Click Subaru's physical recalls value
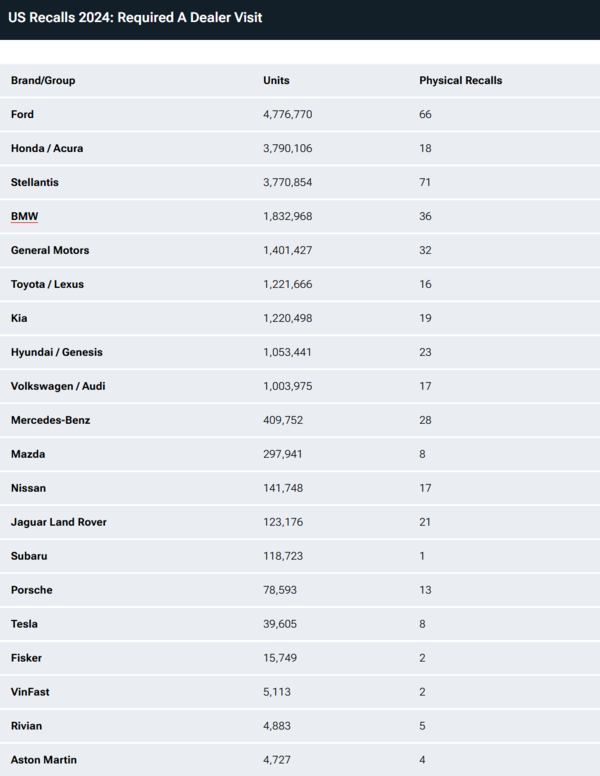 click(422, 556)
